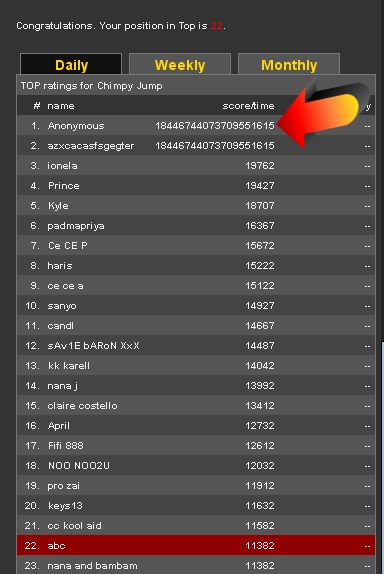Image resolution: width=384 pixels, height=574 pixels.
Task: Click the score in the azxcacasfsgegter row
Action: coord(215,146)
